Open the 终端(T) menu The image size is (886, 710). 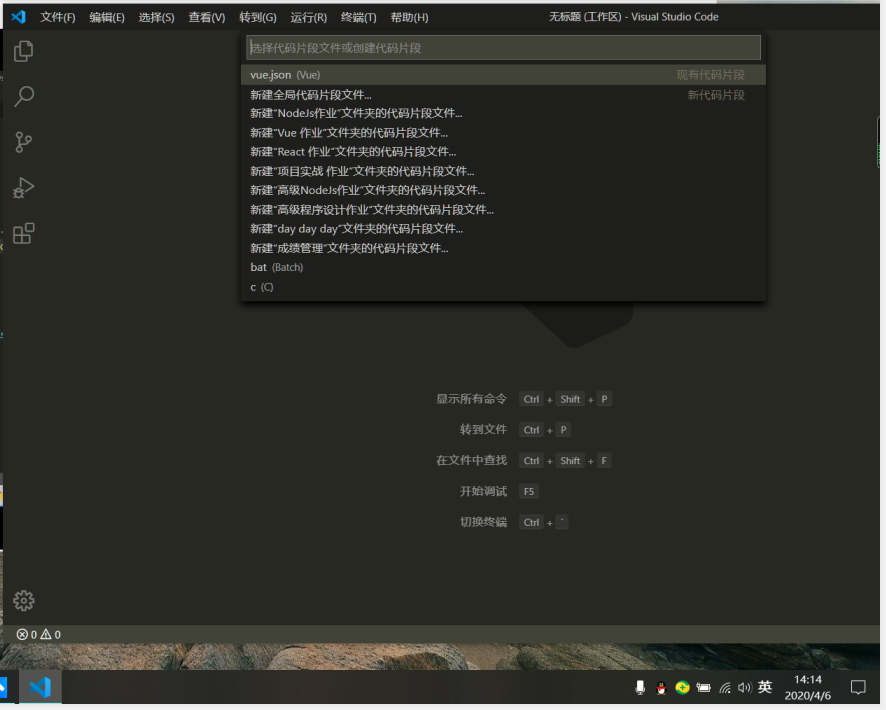(x=359, y=17)
